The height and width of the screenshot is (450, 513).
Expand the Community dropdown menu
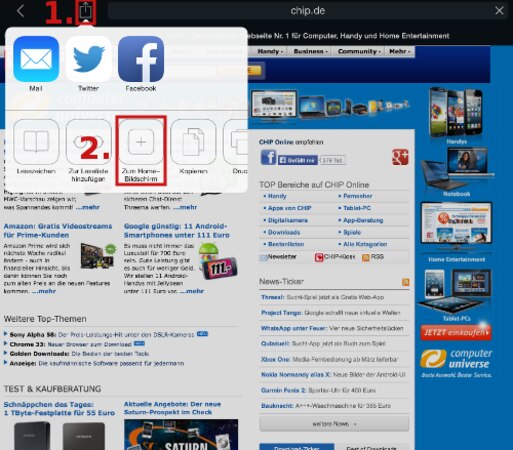click(359, 51)
